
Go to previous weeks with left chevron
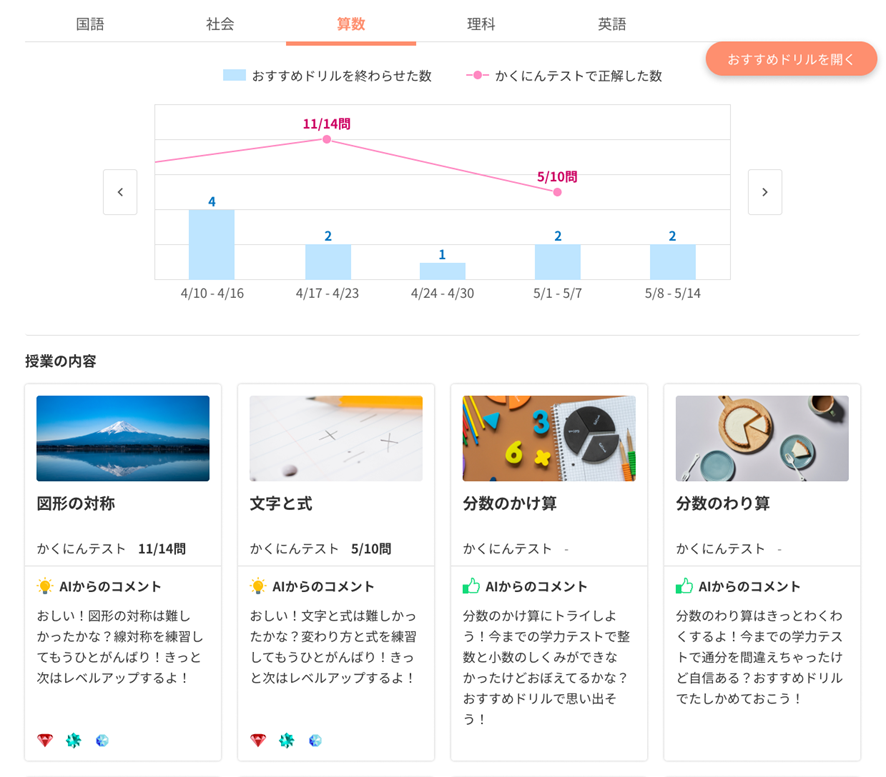120,192
